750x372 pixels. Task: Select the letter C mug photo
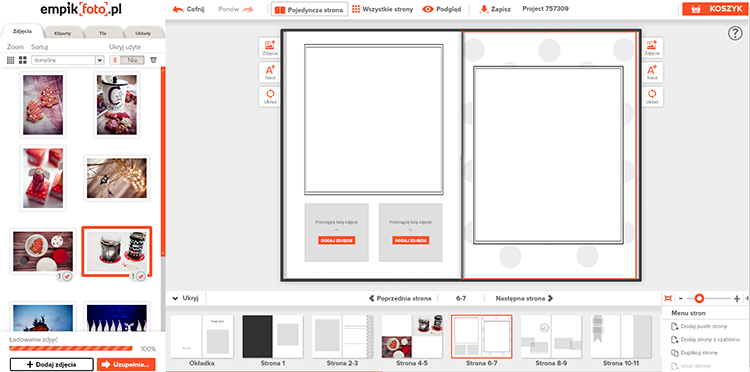(117, 105)
